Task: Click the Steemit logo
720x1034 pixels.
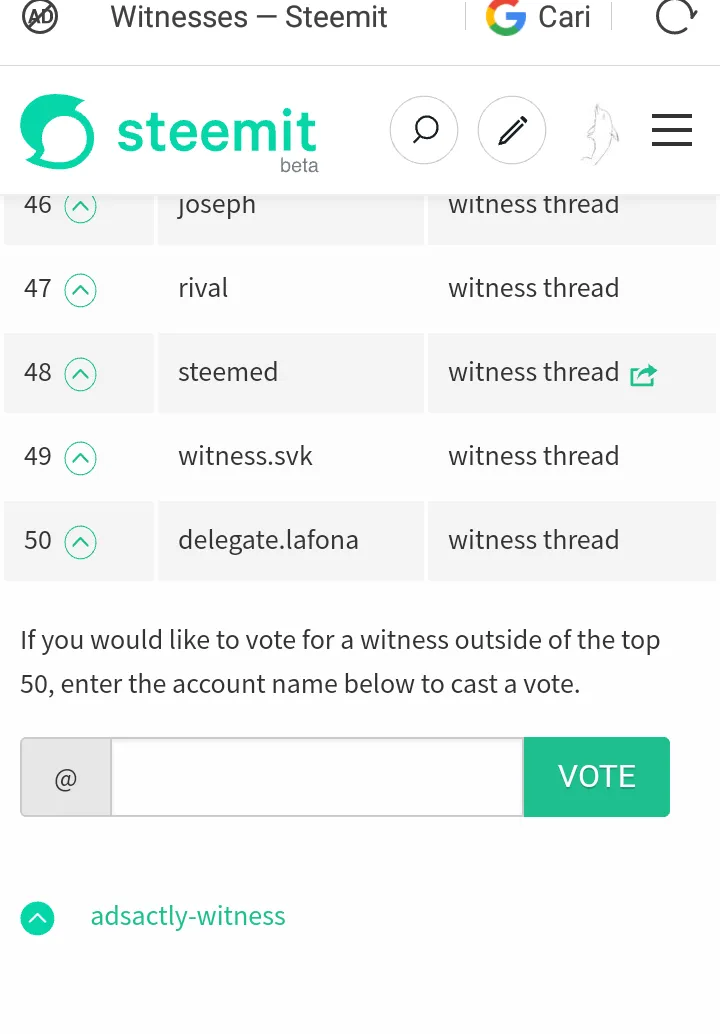Action: [169, 133]
